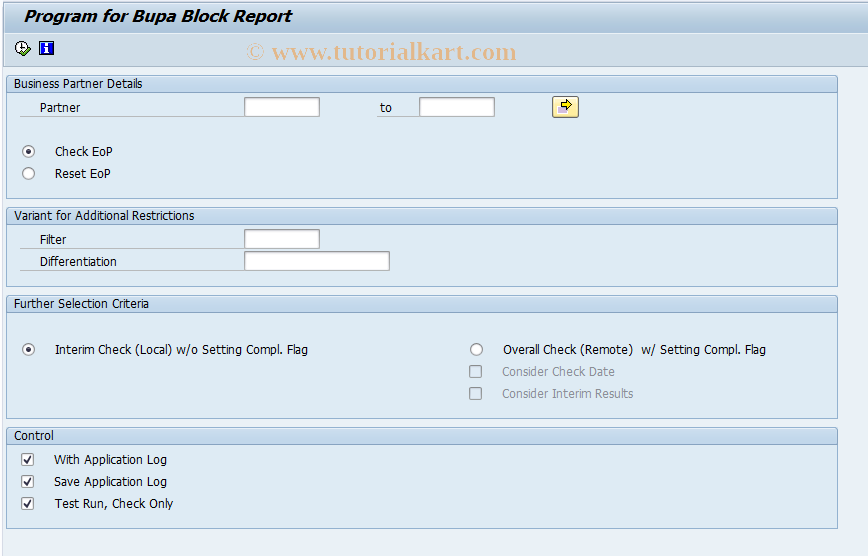Select the Check EoP radio button

(28, 152)
